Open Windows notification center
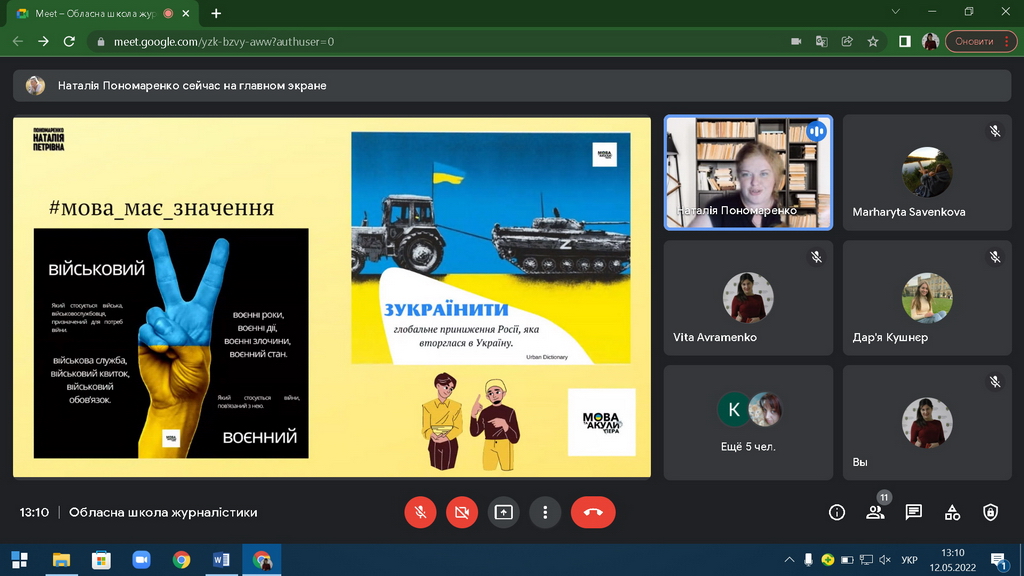 point(998,560)
